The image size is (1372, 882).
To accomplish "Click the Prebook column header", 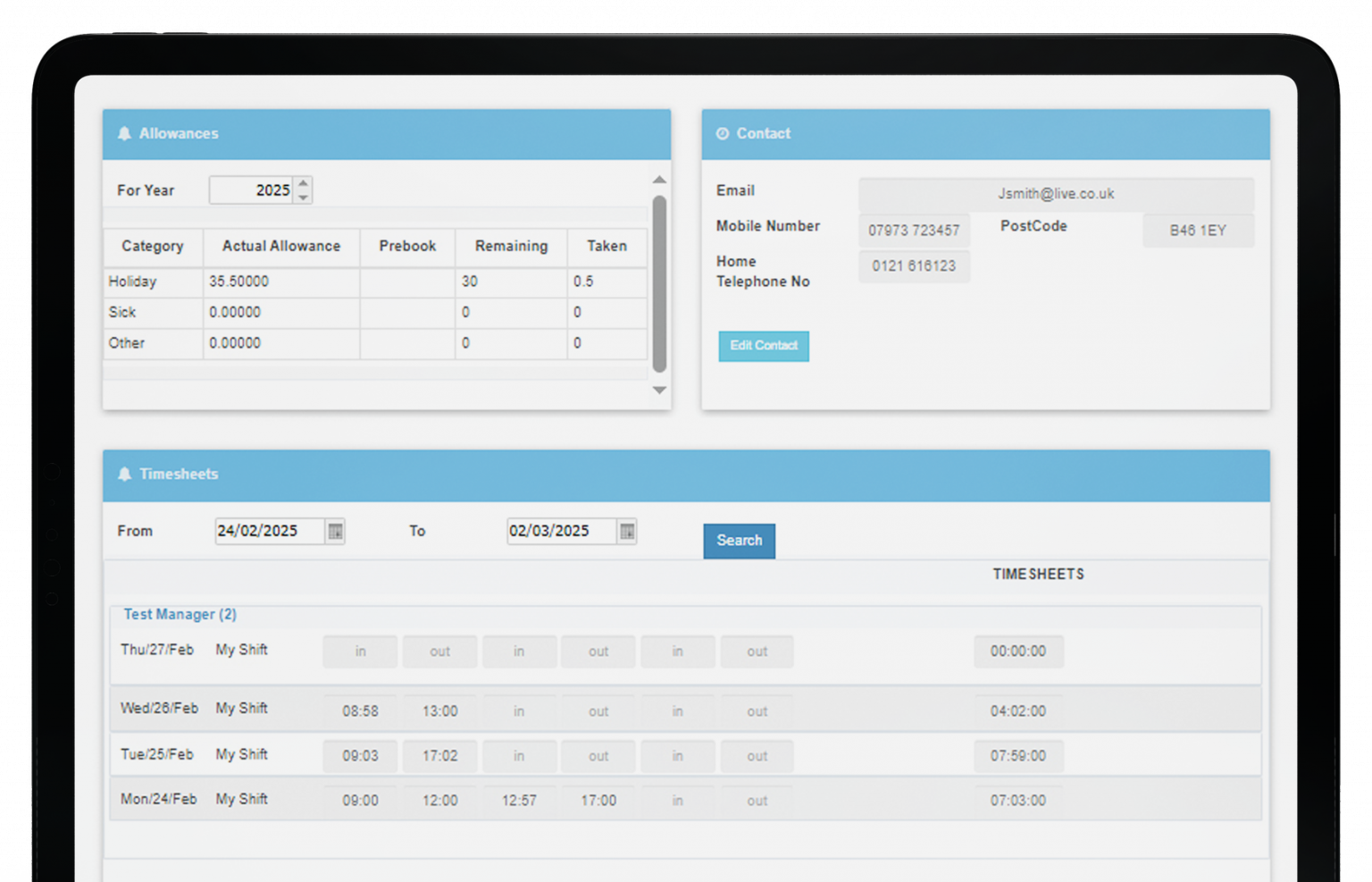I will pyautogui.click(x=407, y=247).
